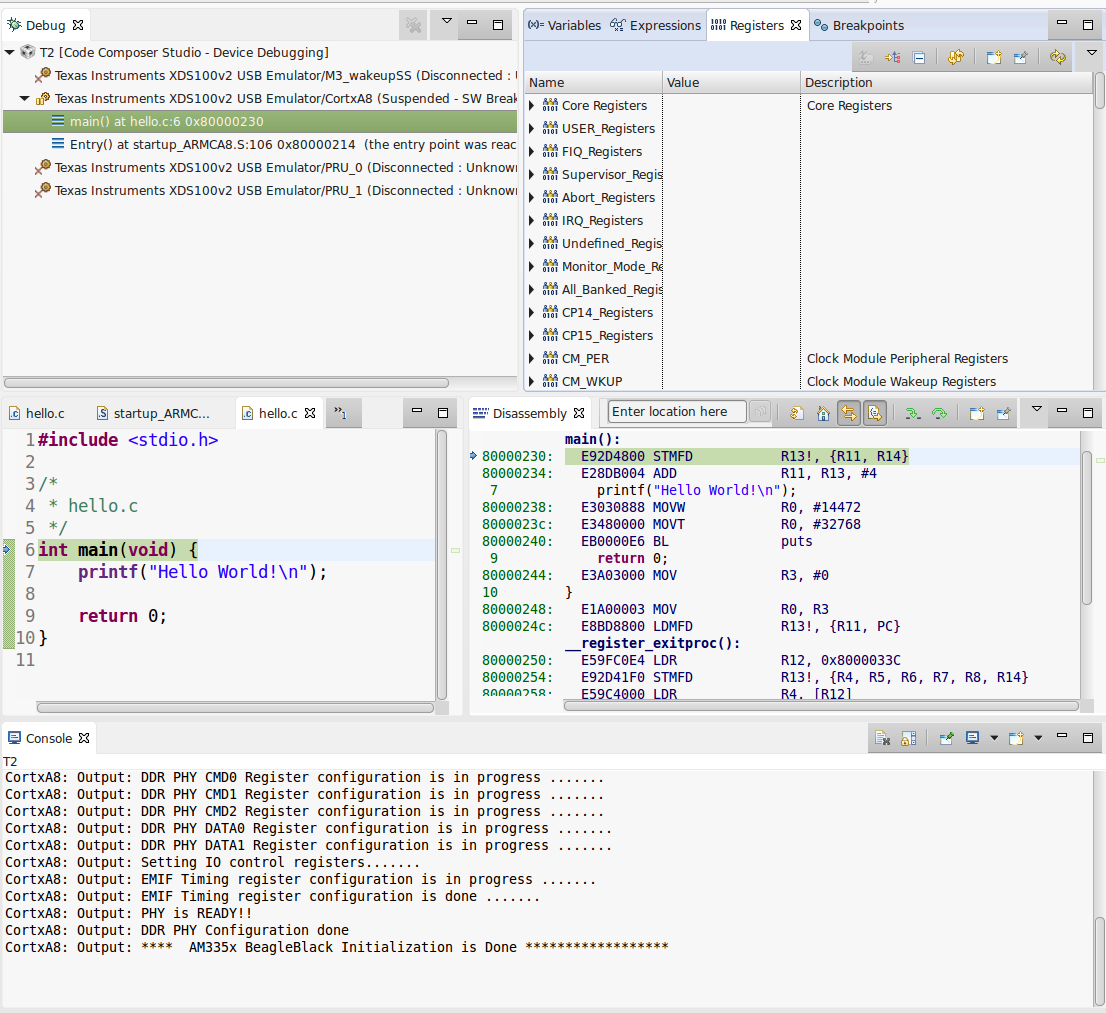Toggle Show Source in Disassembly toolbar
The height and width of the screenshot is (1013, 1106).
tap(873, 412)
